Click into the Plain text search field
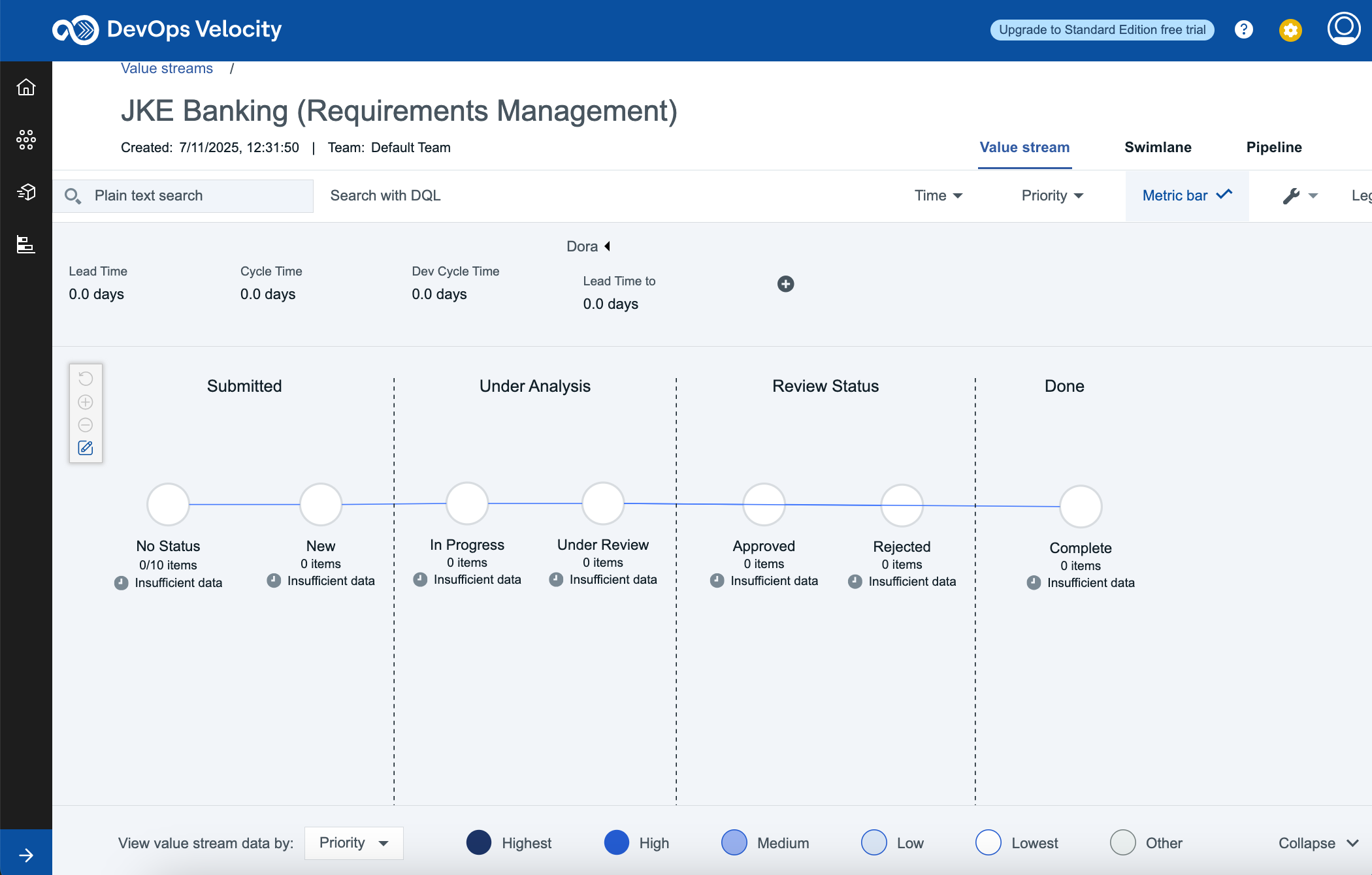 [183, 196]
